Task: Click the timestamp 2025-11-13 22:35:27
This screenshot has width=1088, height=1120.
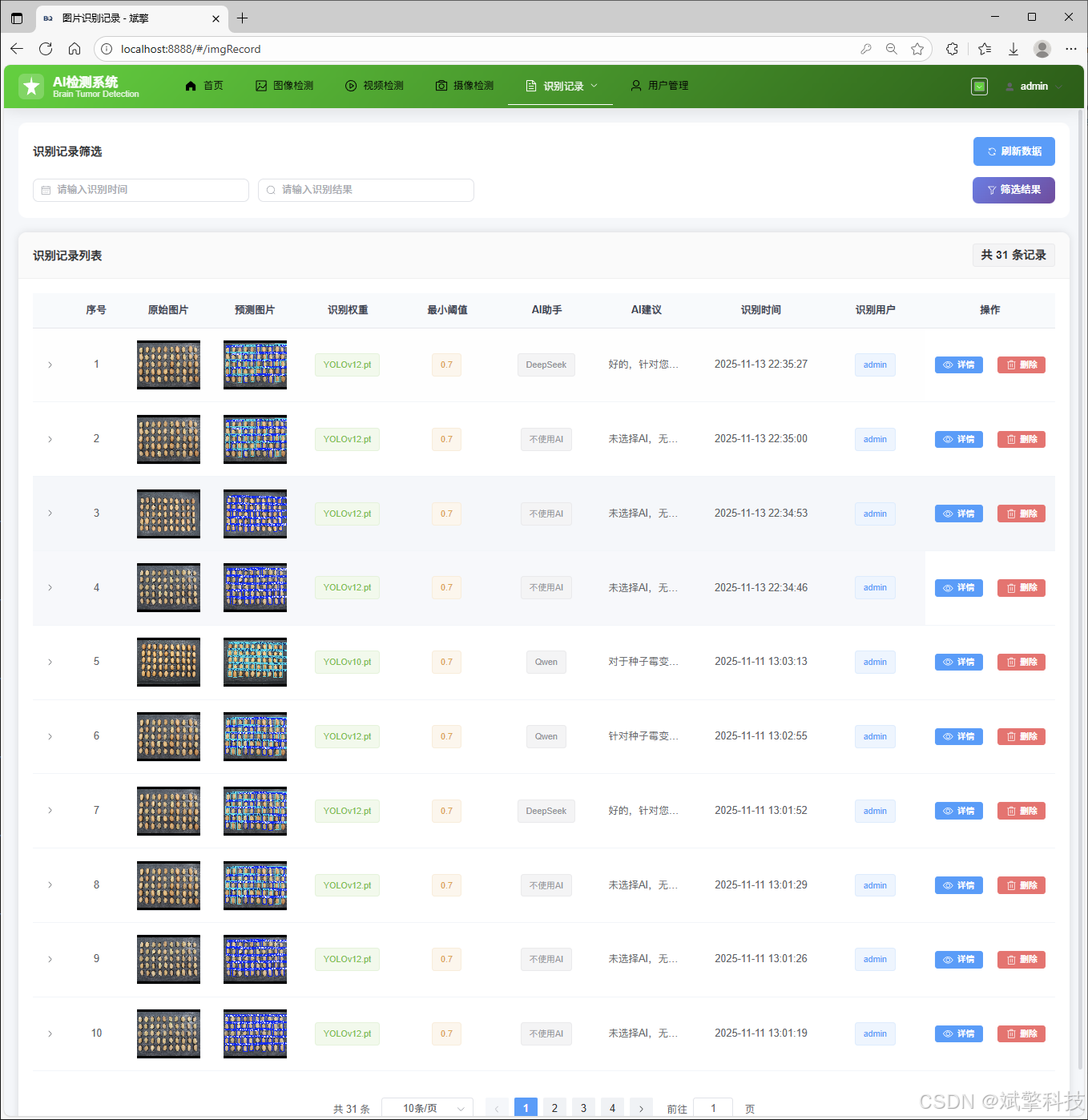Action: point(761,365)
